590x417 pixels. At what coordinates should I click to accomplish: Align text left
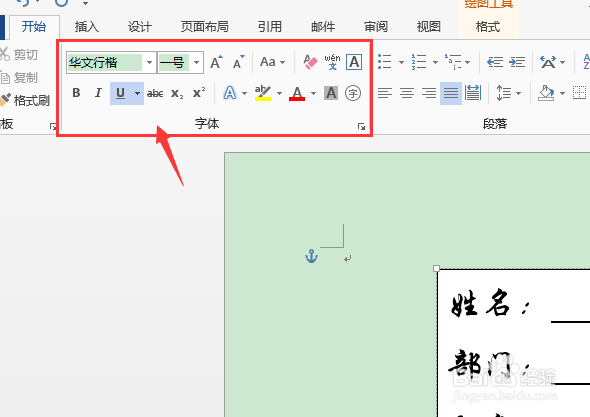click(x=385, y=93)
